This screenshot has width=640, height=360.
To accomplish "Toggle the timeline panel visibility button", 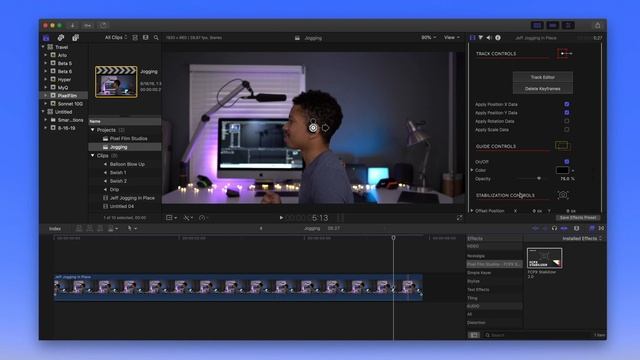I will [x=553, y=25].
